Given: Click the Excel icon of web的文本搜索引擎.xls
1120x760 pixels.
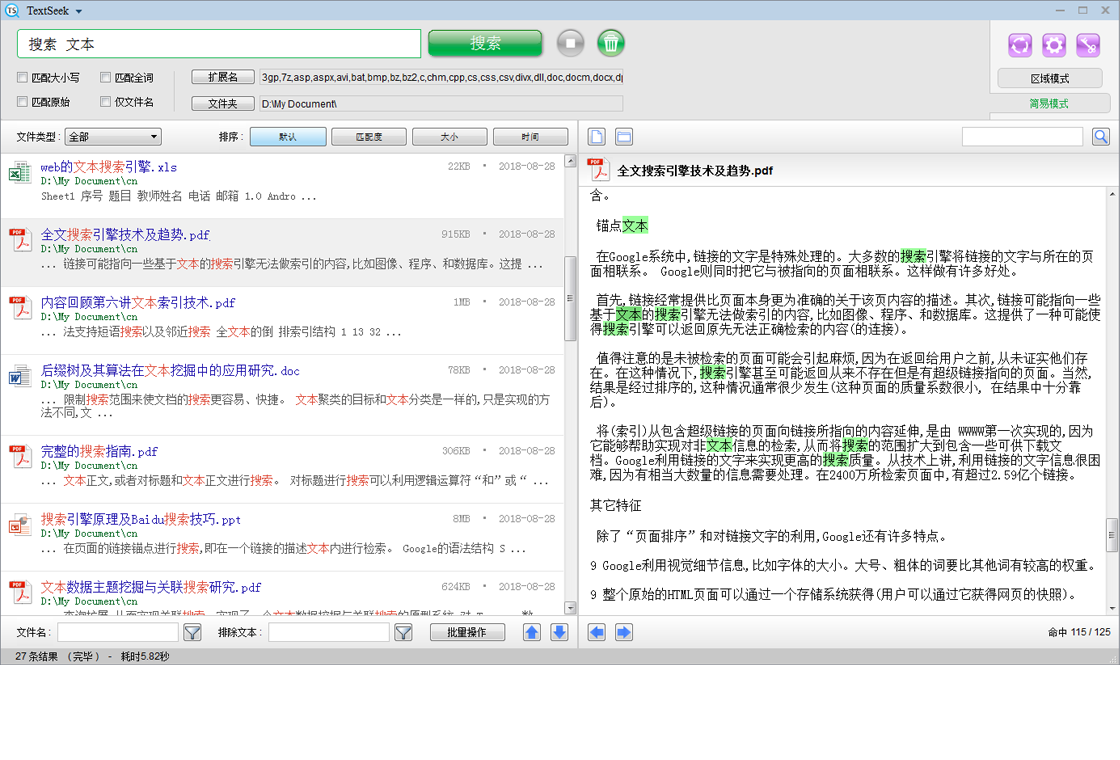Looking at the screenshot, I should point(20,172).
